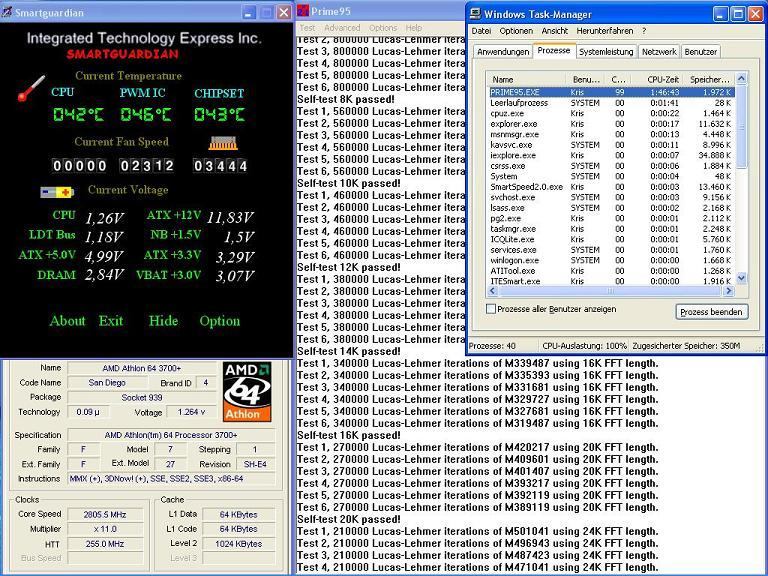Minimize the Smartguardian window
This screenshot has height=576, width=768.
[249, 12]
